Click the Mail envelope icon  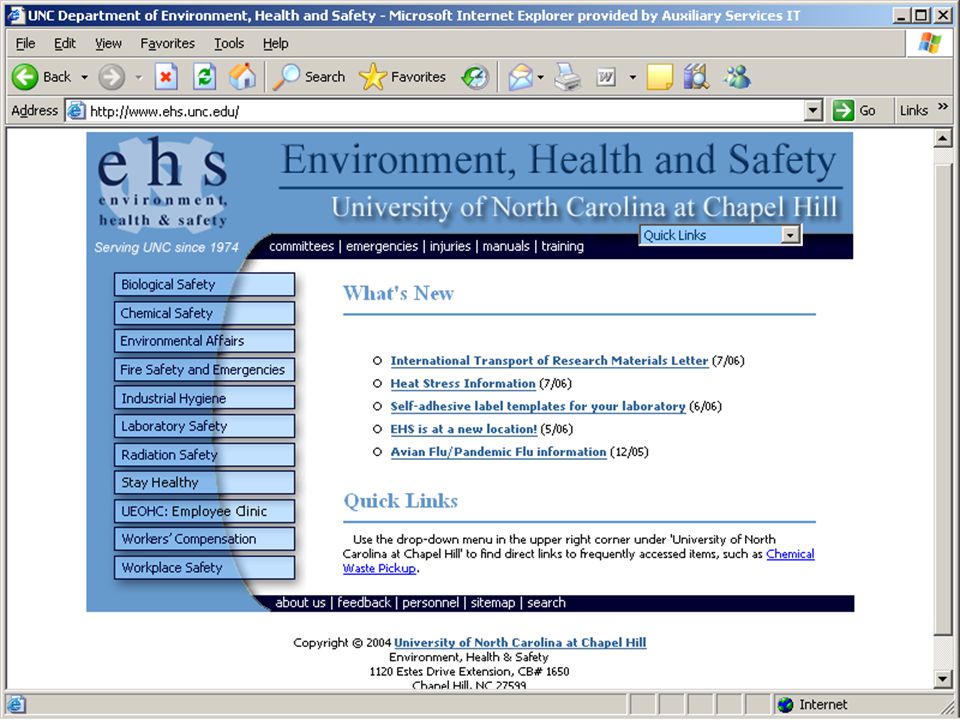[x=520, y=78]
